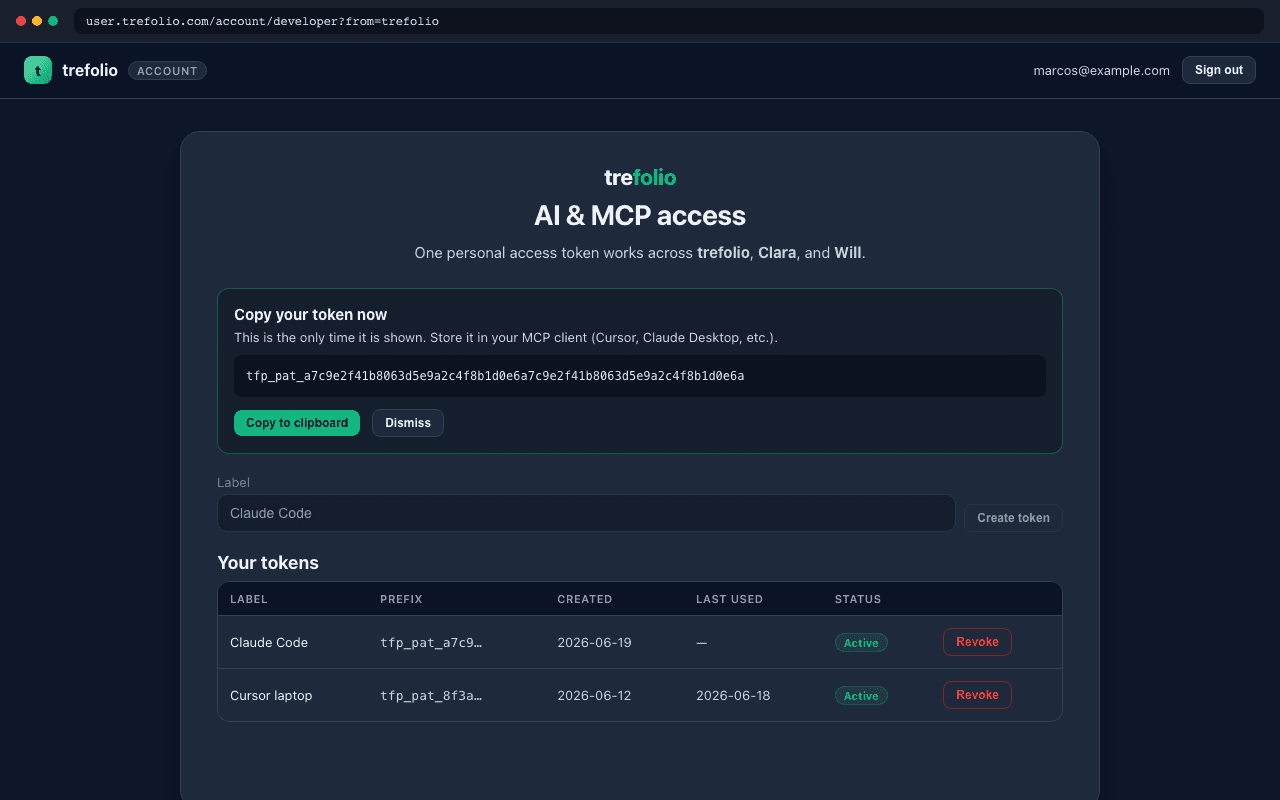This screenshot has height=800, width=1280.
Task: Click the Your tokens heading
Action: (268, 563)
